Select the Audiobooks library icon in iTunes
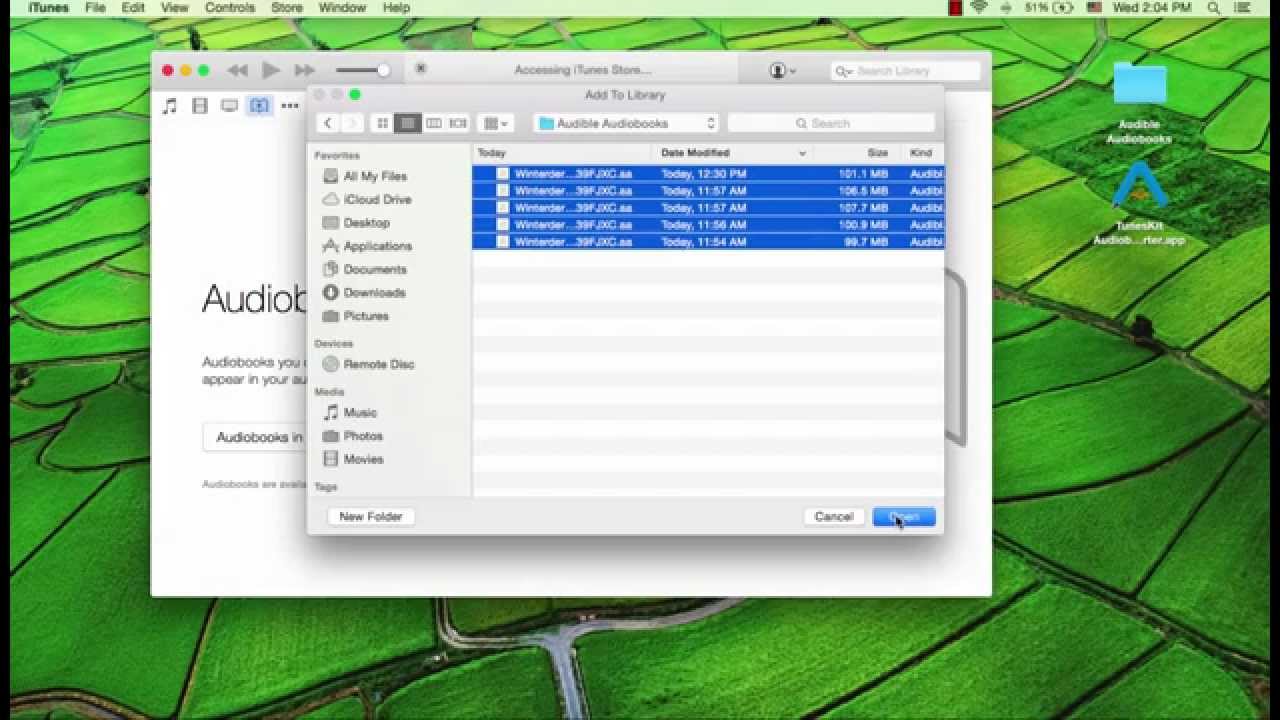This screenshot has height=720, width=1280. tap(259, 106)
